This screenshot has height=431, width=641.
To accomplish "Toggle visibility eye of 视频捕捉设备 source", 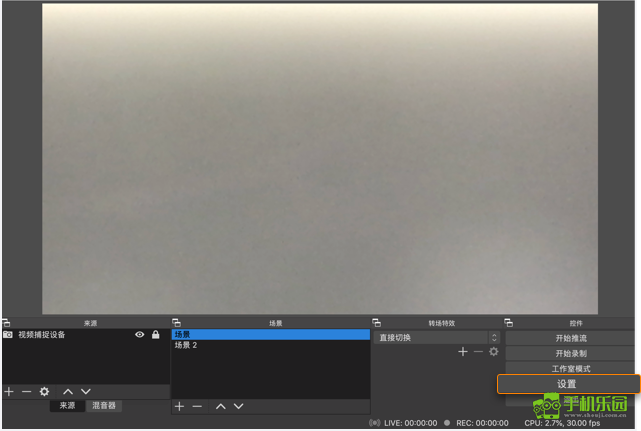I will coord(140,335).
